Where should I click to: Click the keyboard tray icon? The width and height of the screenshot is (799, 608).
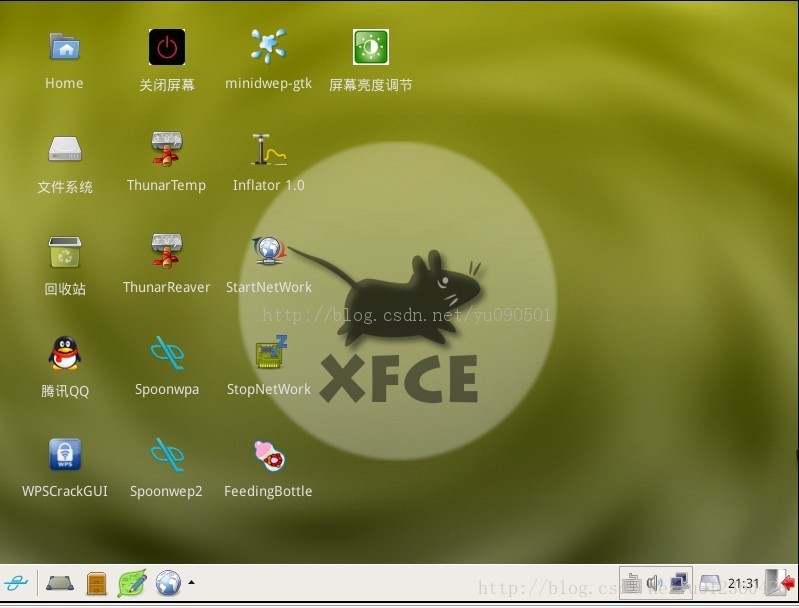[632, 583]
